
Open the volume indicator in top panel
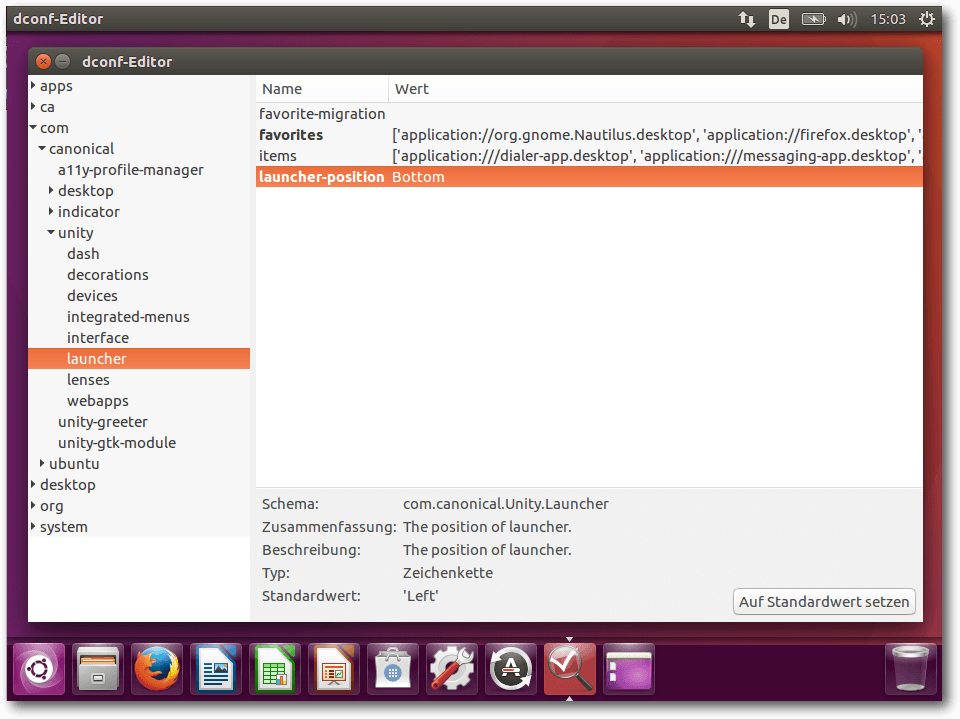846,19
